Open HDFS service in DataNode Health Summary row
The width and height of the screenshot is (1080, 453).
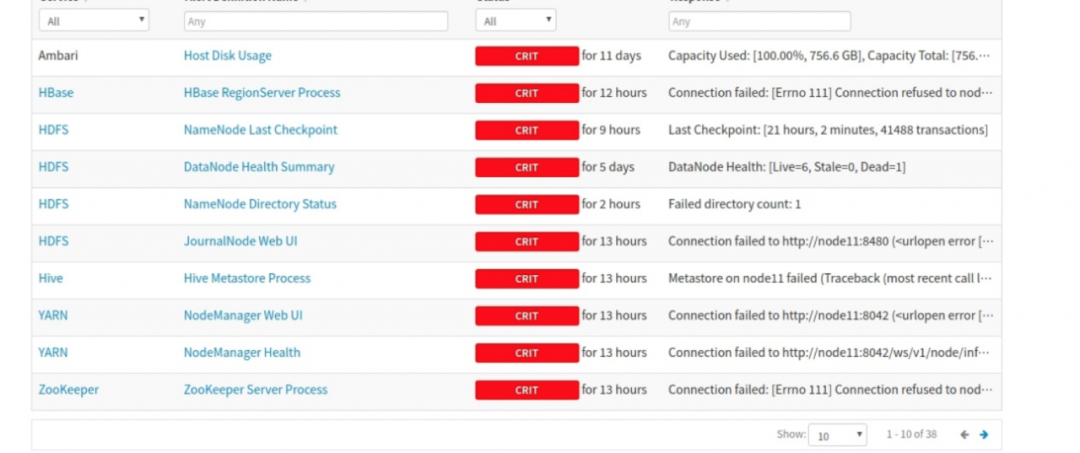click(x=54, y=167)
